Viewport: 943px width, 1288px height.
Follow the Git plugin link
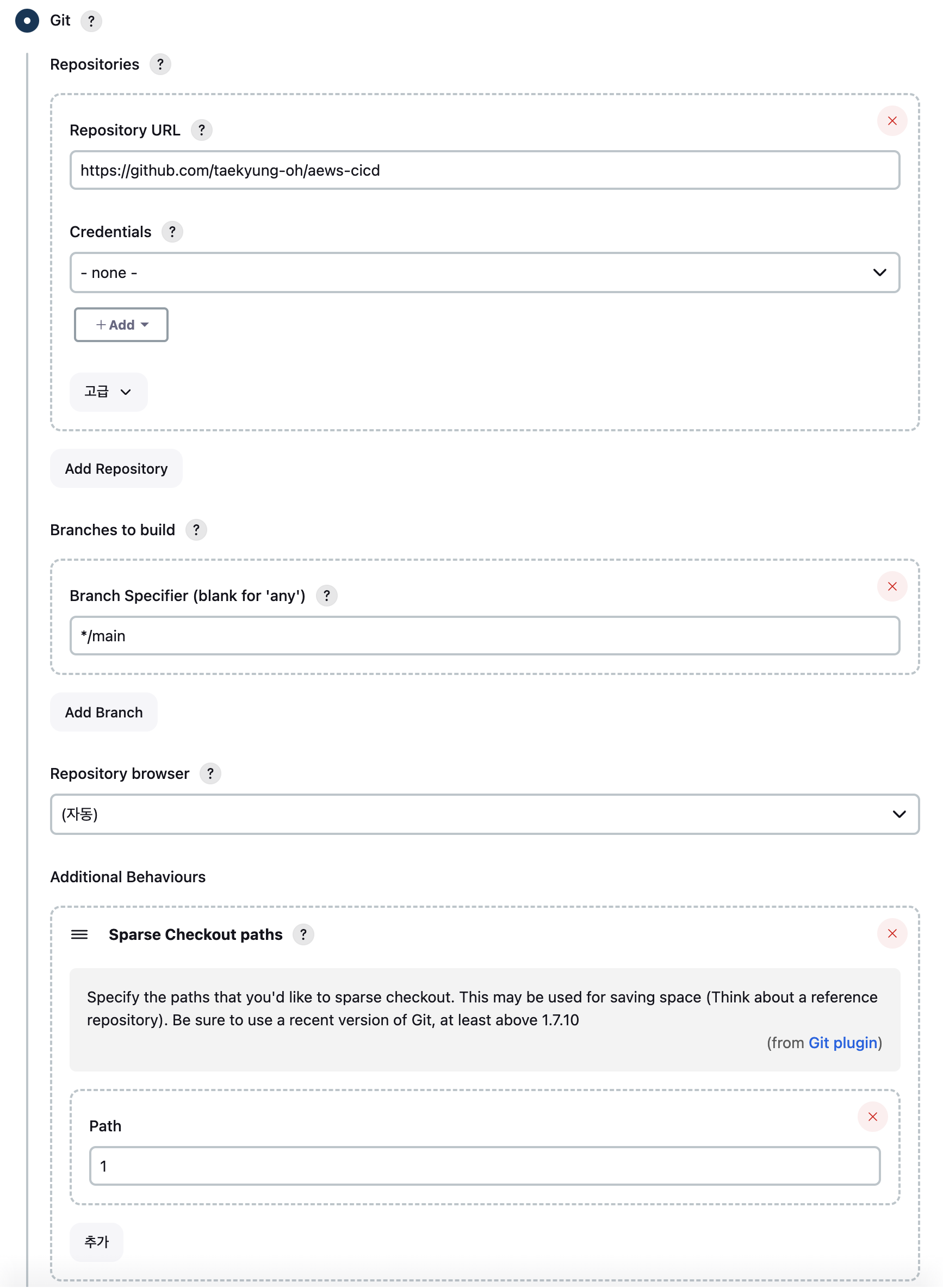[842, 1043]
